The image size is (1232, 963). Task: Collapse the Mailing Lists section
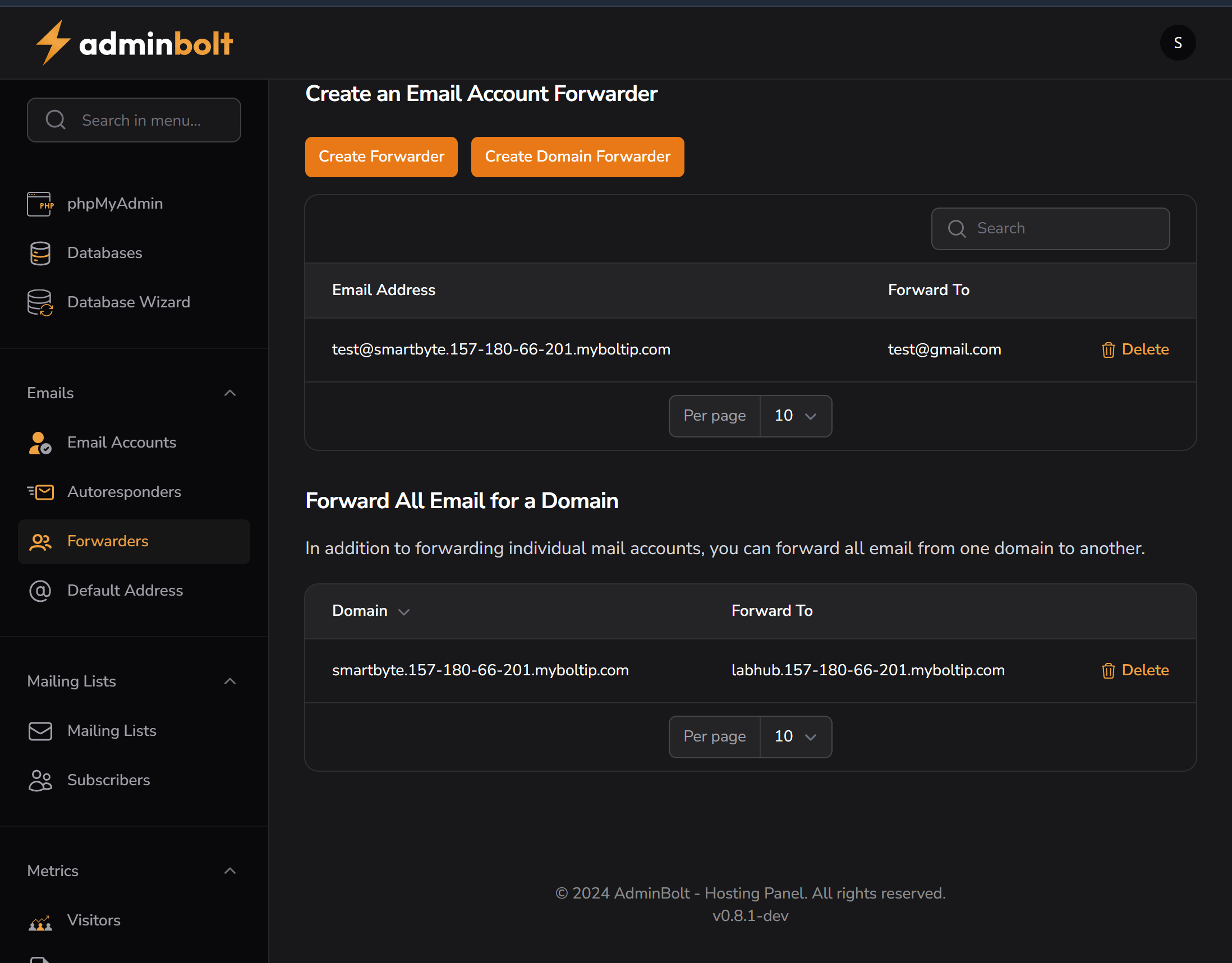click(x=229, y=680)
